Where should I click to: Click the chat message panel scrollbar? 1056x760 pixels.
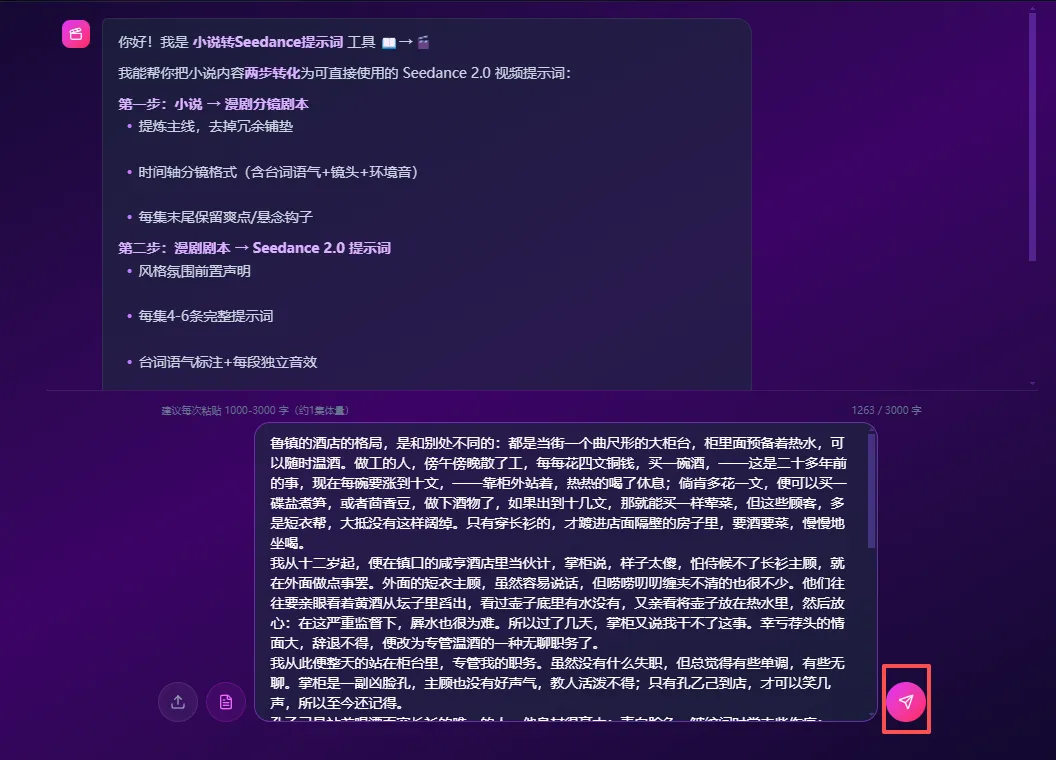pyautogui.click(x=1032, y=135)
